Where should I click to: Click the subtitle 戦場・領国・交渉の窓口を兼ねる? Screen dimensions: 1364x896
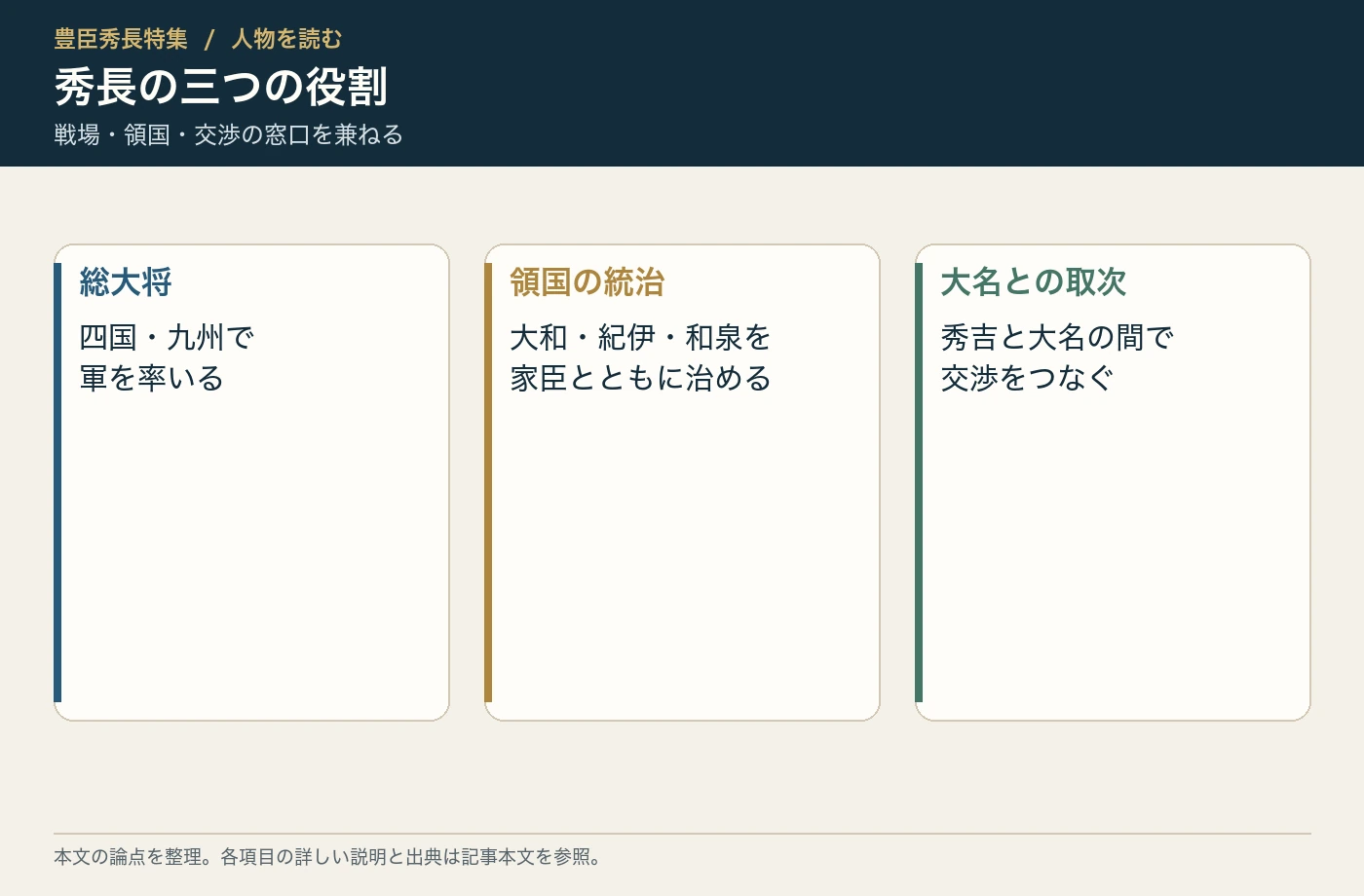[229, 134]
